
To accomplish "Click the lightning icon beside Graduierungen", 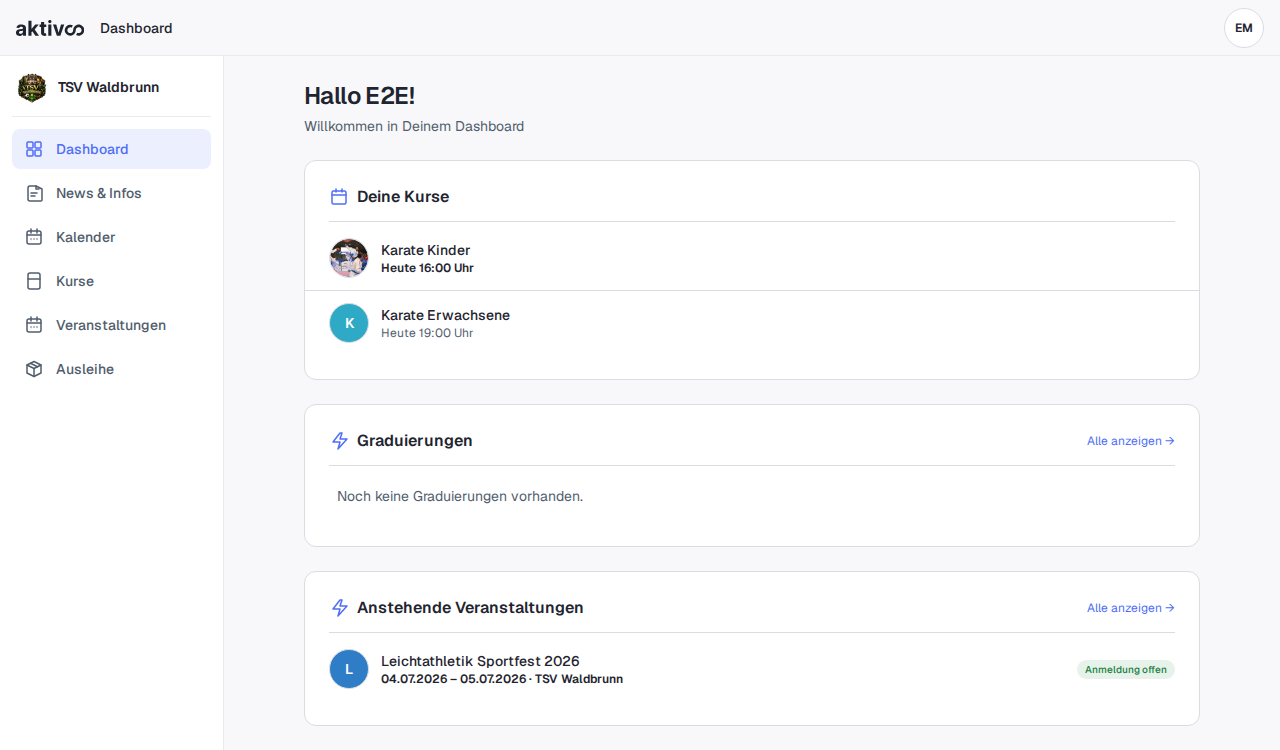I will [x=339, y=441].
